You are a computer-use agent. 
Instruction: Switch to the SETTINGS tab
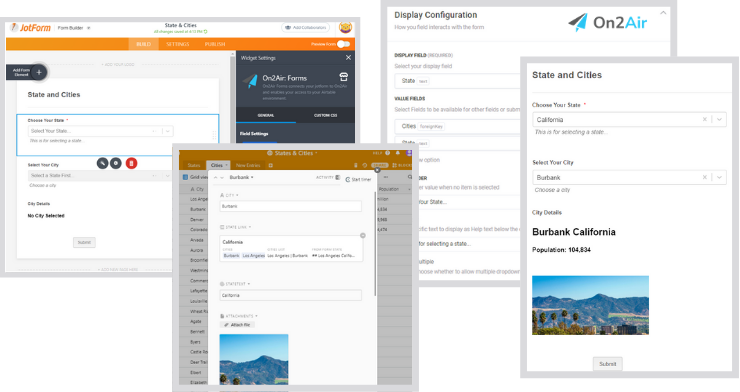(x=177, y=44)
